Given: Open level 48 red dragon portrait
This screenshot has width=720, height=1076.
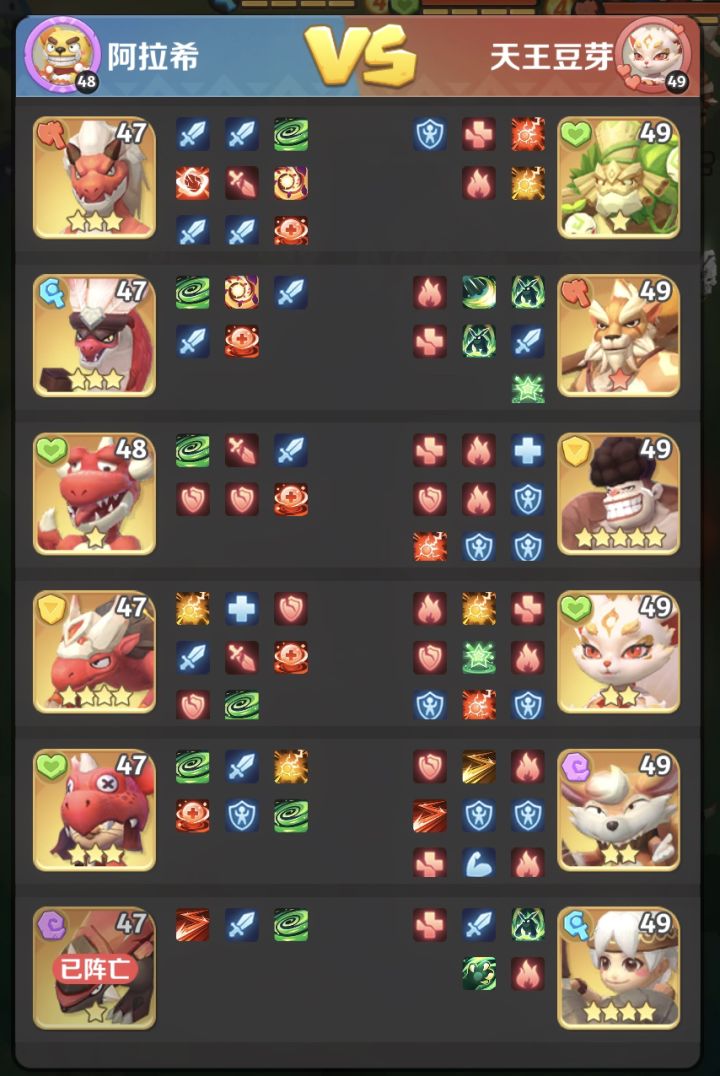Looking at the screenshot, I should coord(95,493).
